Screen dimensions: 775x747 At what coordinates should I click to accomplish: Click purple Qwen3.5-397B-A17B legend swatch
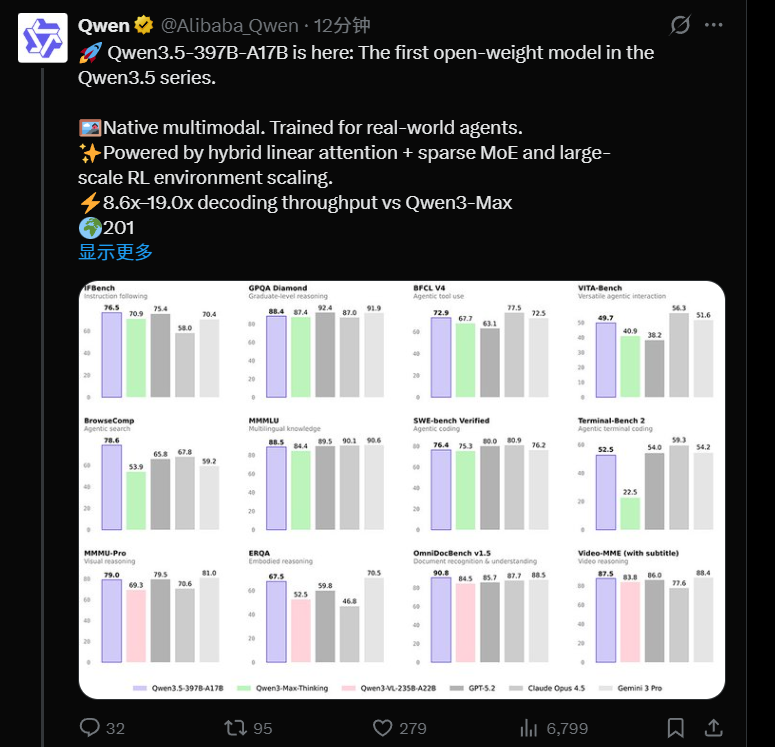click(x=141, y=689)
